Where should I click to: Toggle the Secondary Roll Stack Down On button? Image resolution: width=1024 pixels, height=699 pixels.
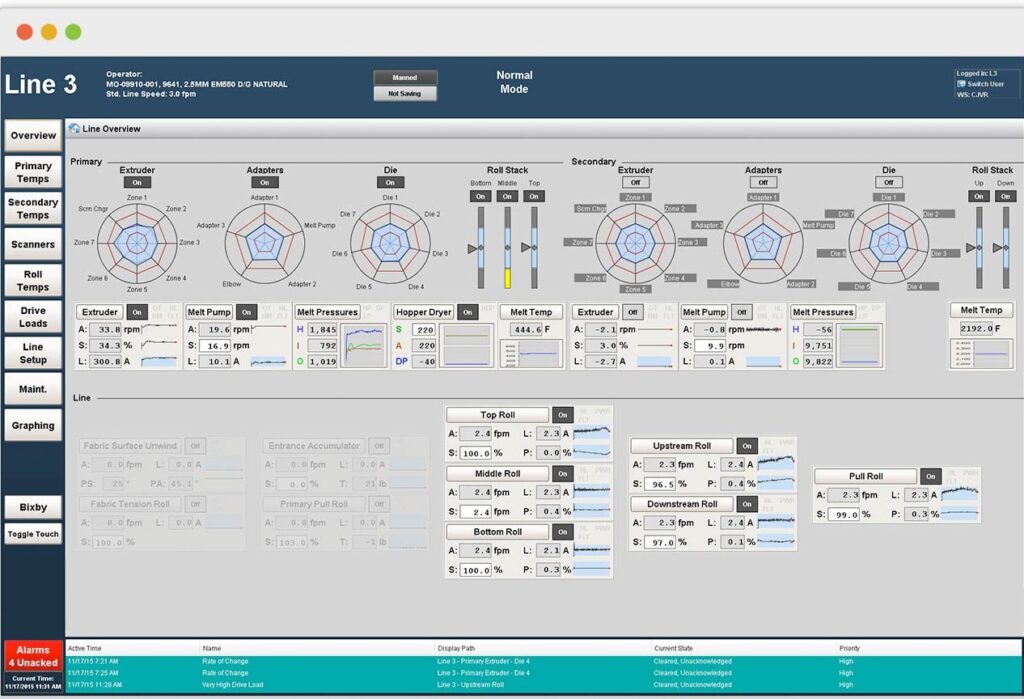click(x=1006, y=197)
